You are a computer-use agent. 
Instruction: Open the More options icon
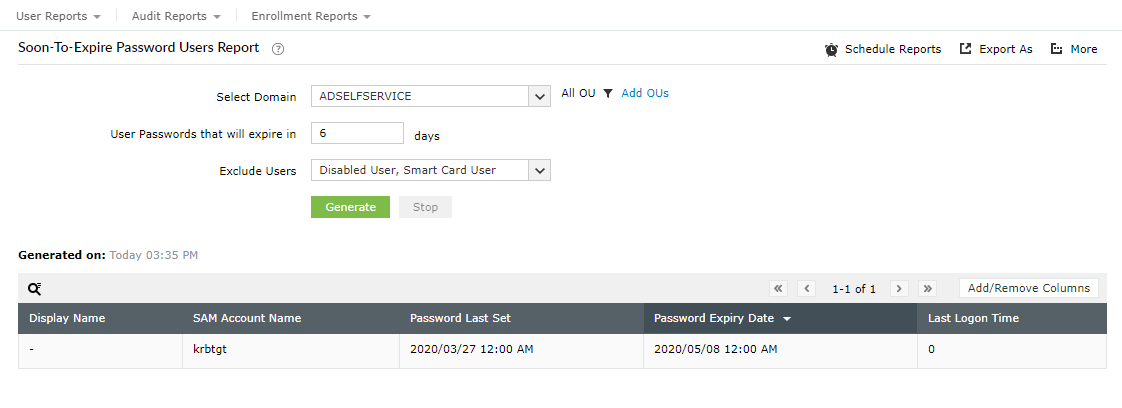[x=1056, y=48]
